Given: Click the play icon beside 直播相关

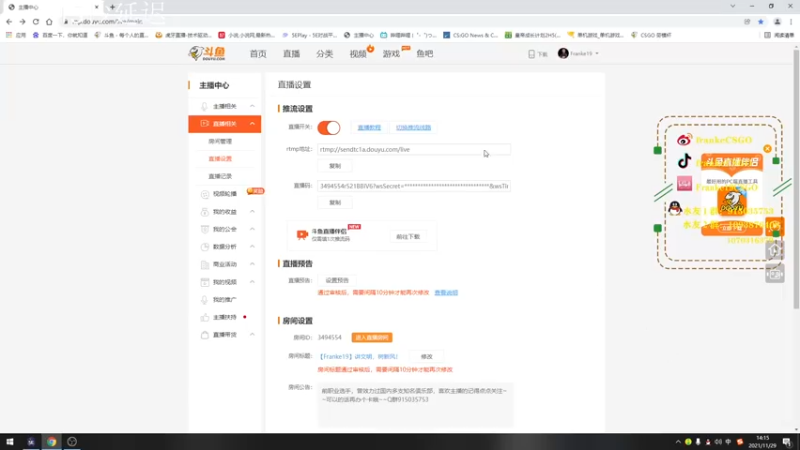Looking at the screenshot, I should 204,123.
